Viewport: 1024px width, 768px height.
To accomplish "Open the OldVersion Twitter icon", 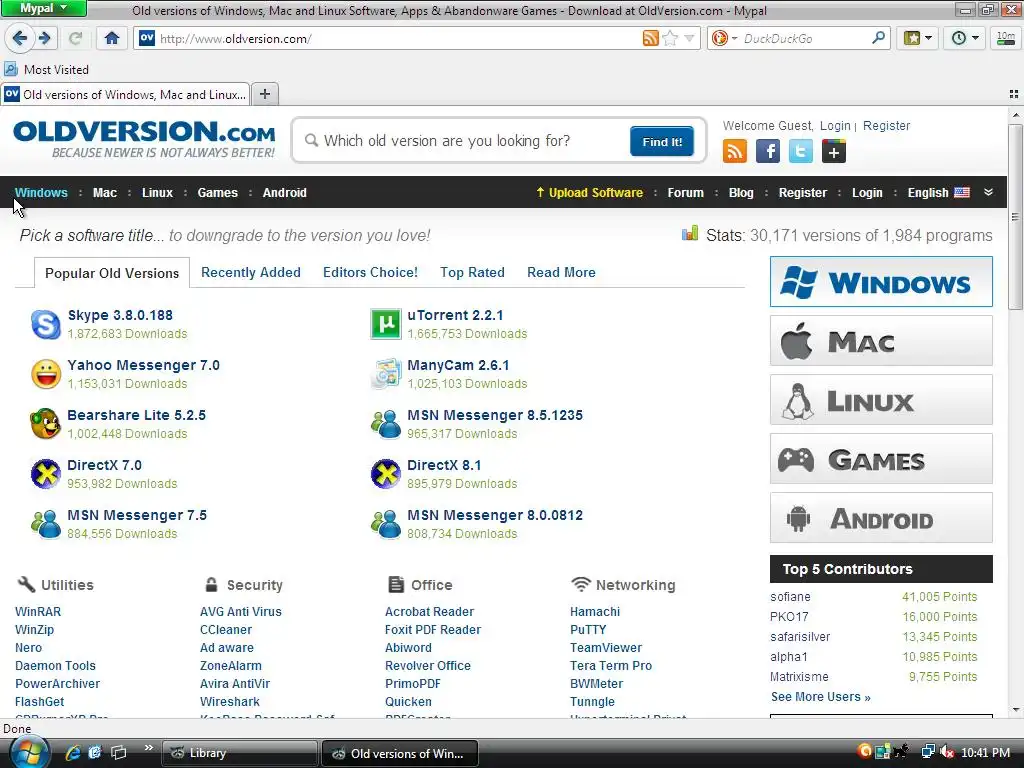I will tap(801, 152).
